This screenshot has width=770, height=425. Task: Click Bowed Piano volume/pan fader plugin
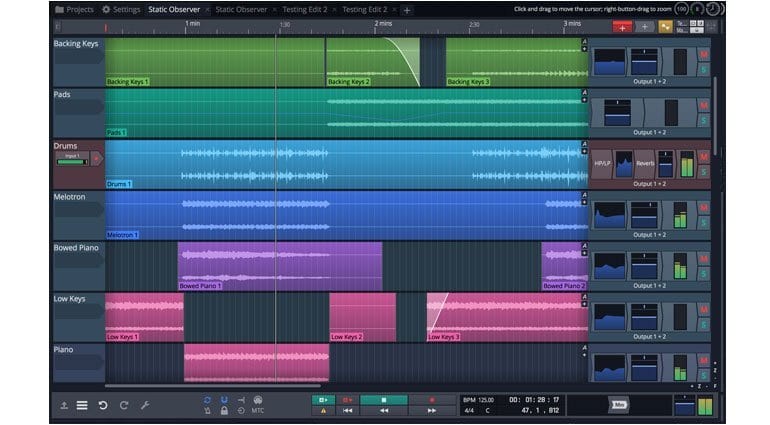pos(644,266)
